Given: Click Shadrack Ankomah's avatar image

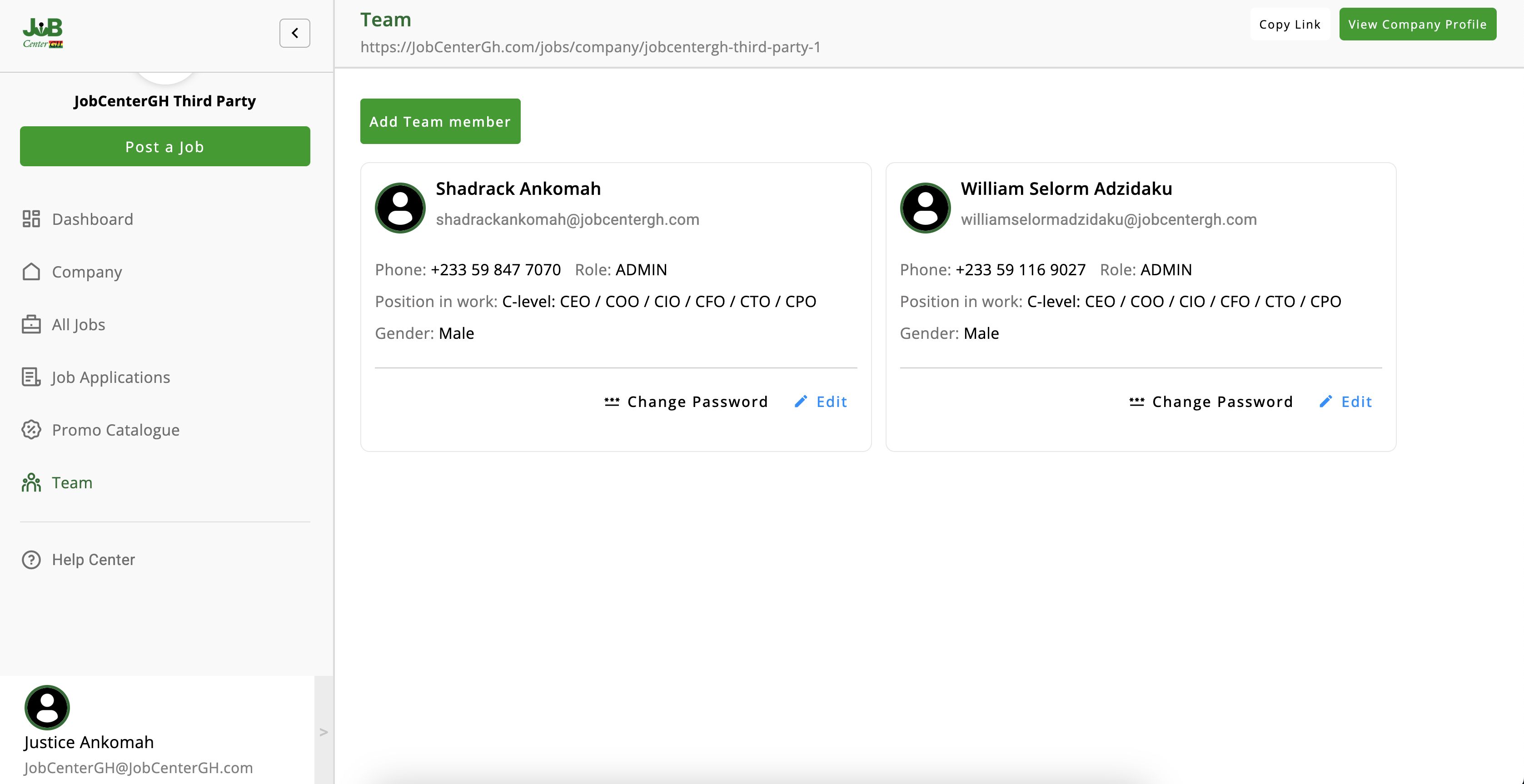Looking at the screenshot, I should [x=400, y=208].
